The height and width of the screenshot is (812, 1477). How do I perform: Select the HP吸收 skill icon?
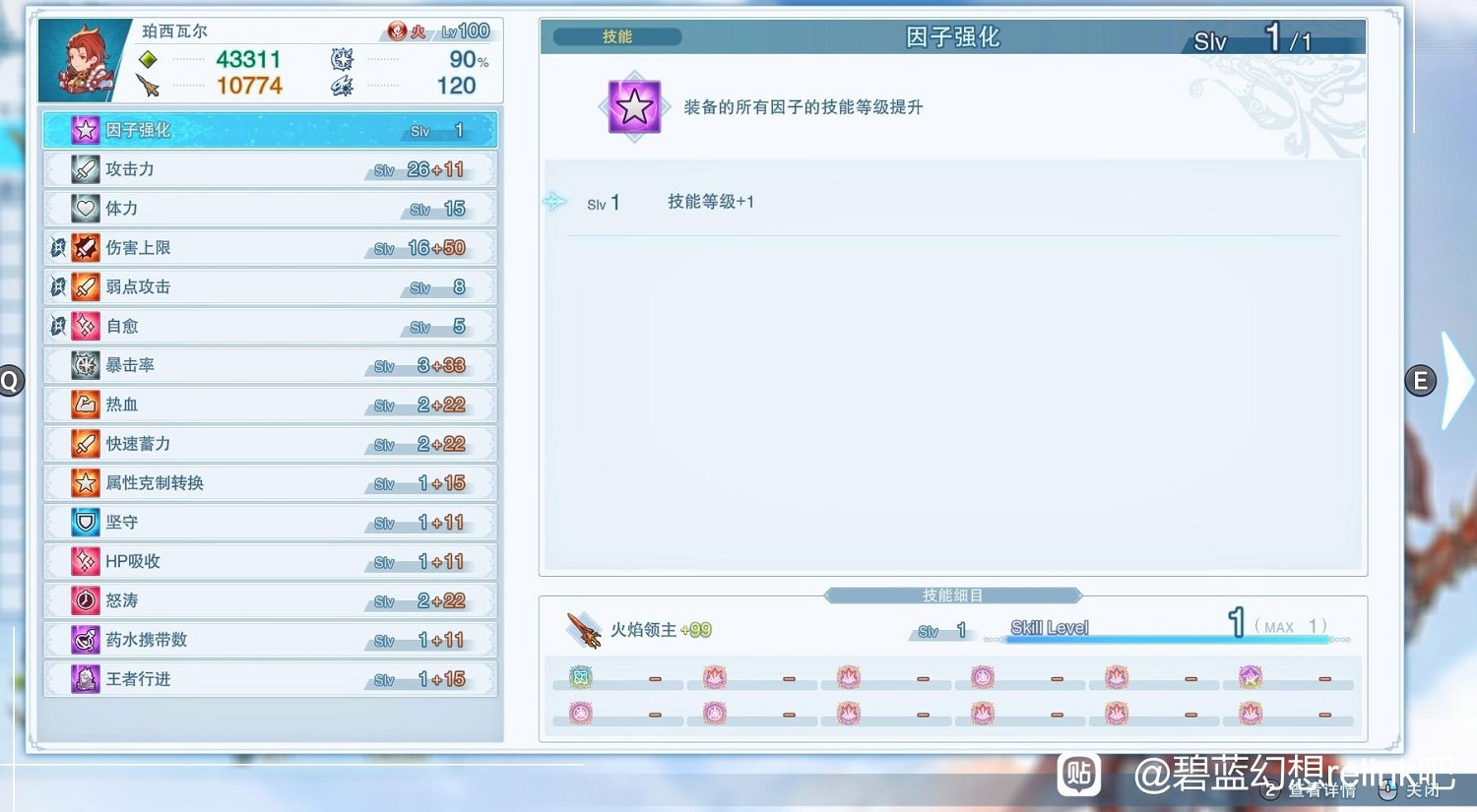(85, 561)
